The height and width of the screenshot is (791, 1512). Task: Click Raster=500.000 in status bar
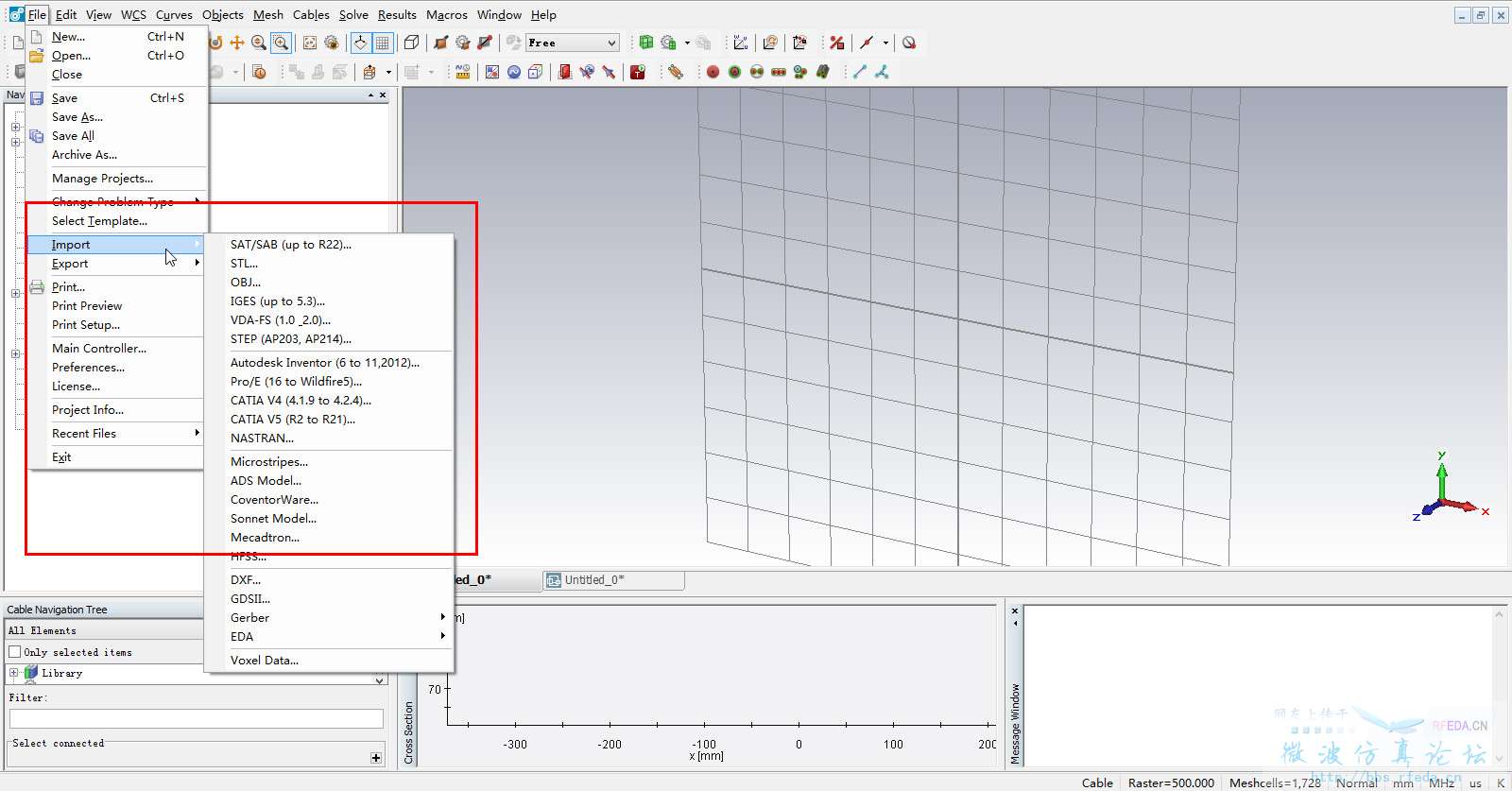point(1171,782)
